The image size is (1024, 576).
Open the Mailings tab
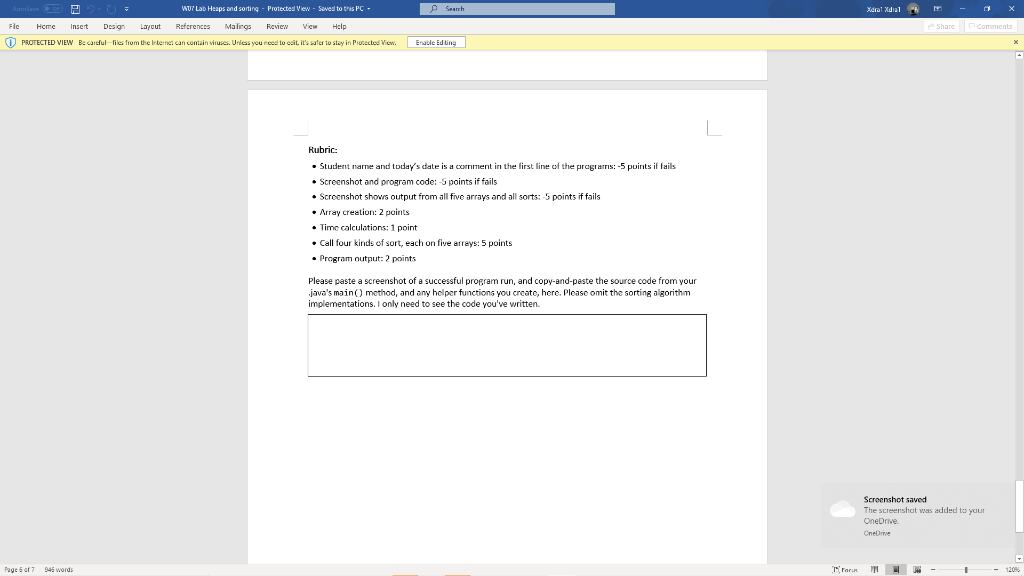(237, 27)
